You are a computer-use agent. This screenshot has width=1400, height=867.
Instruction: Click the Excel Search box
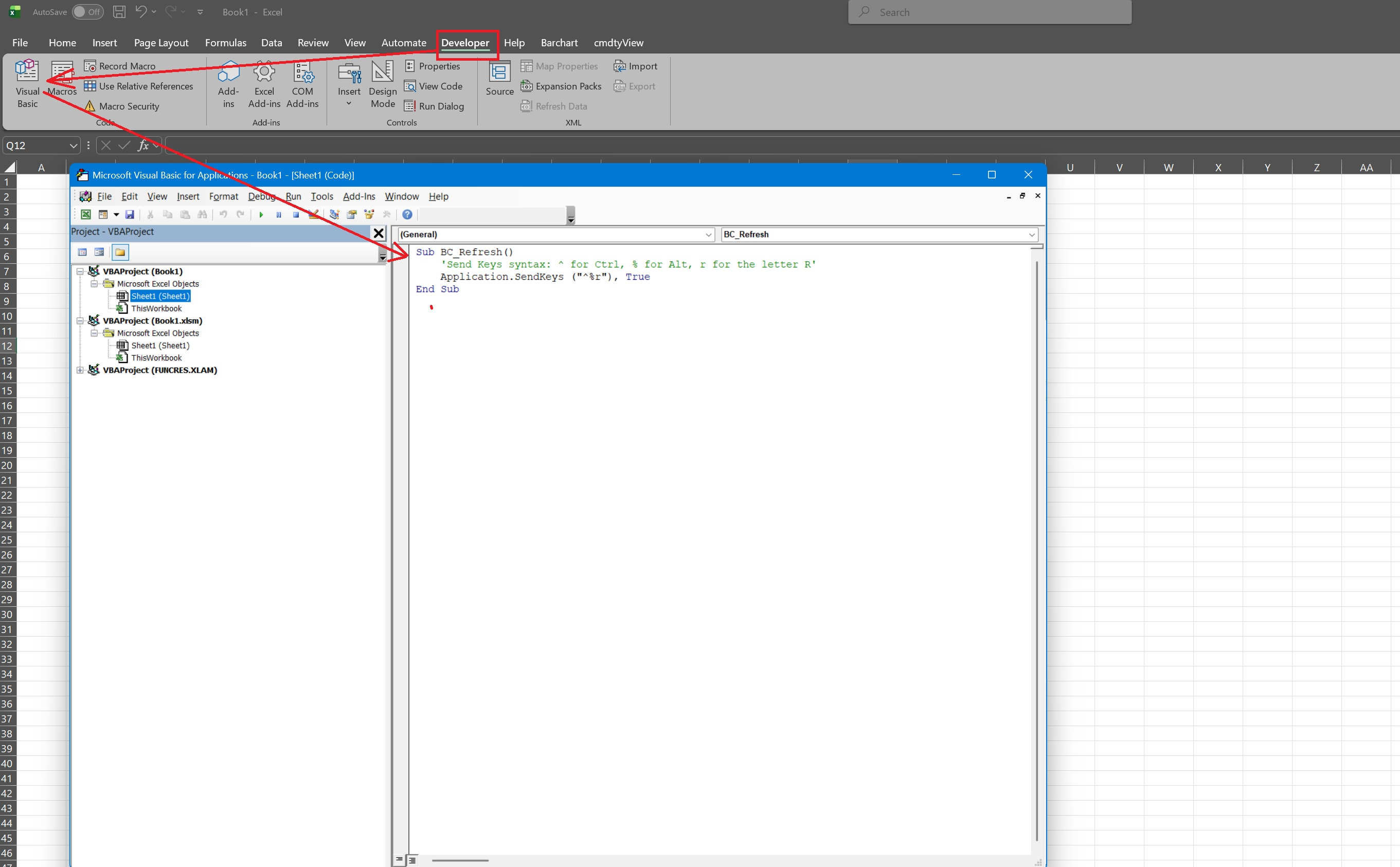pyautogui.click(x=990, y=12)
